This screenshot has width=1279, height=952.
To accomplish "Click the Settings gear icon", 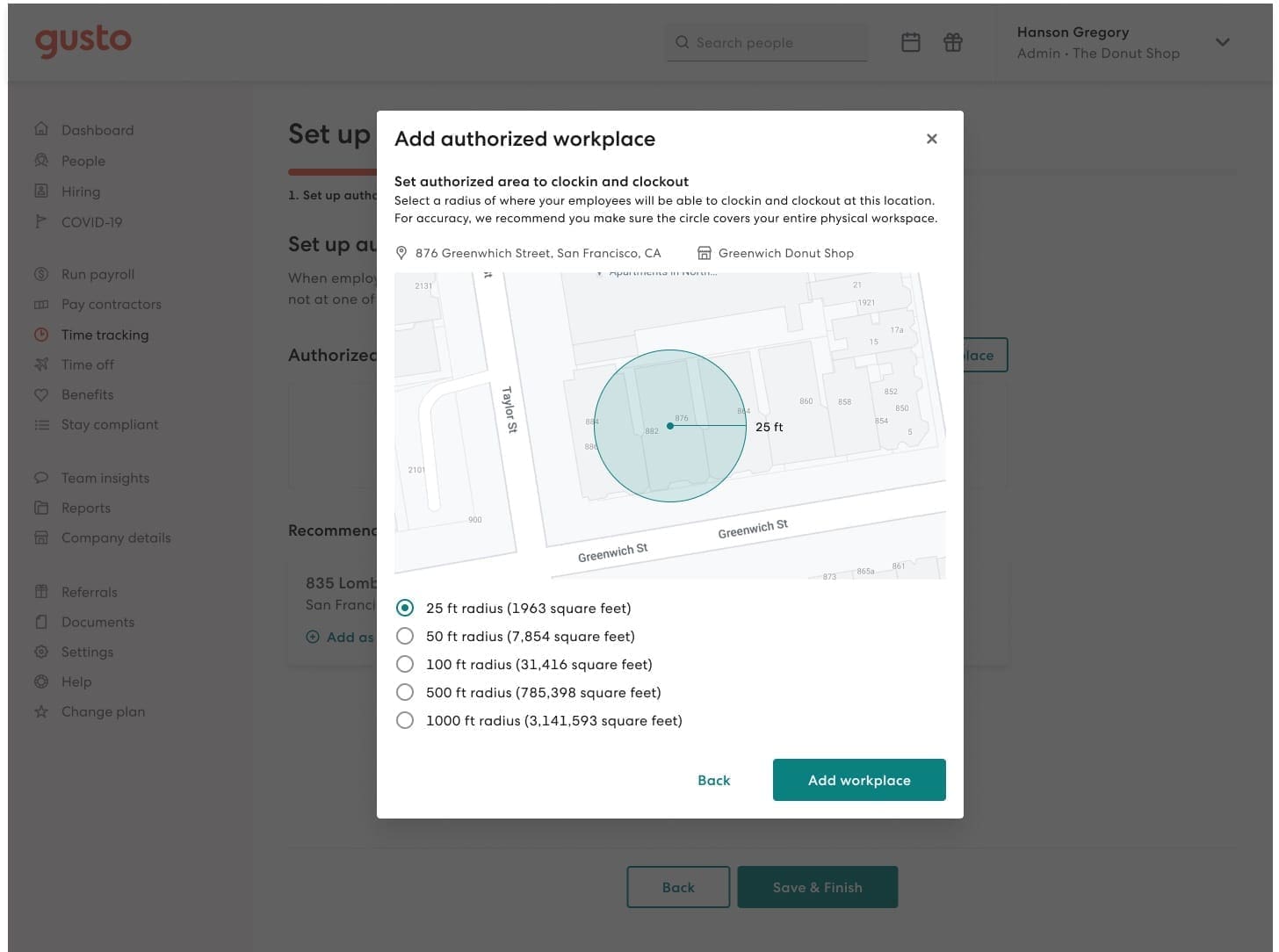I will (41, 652).
